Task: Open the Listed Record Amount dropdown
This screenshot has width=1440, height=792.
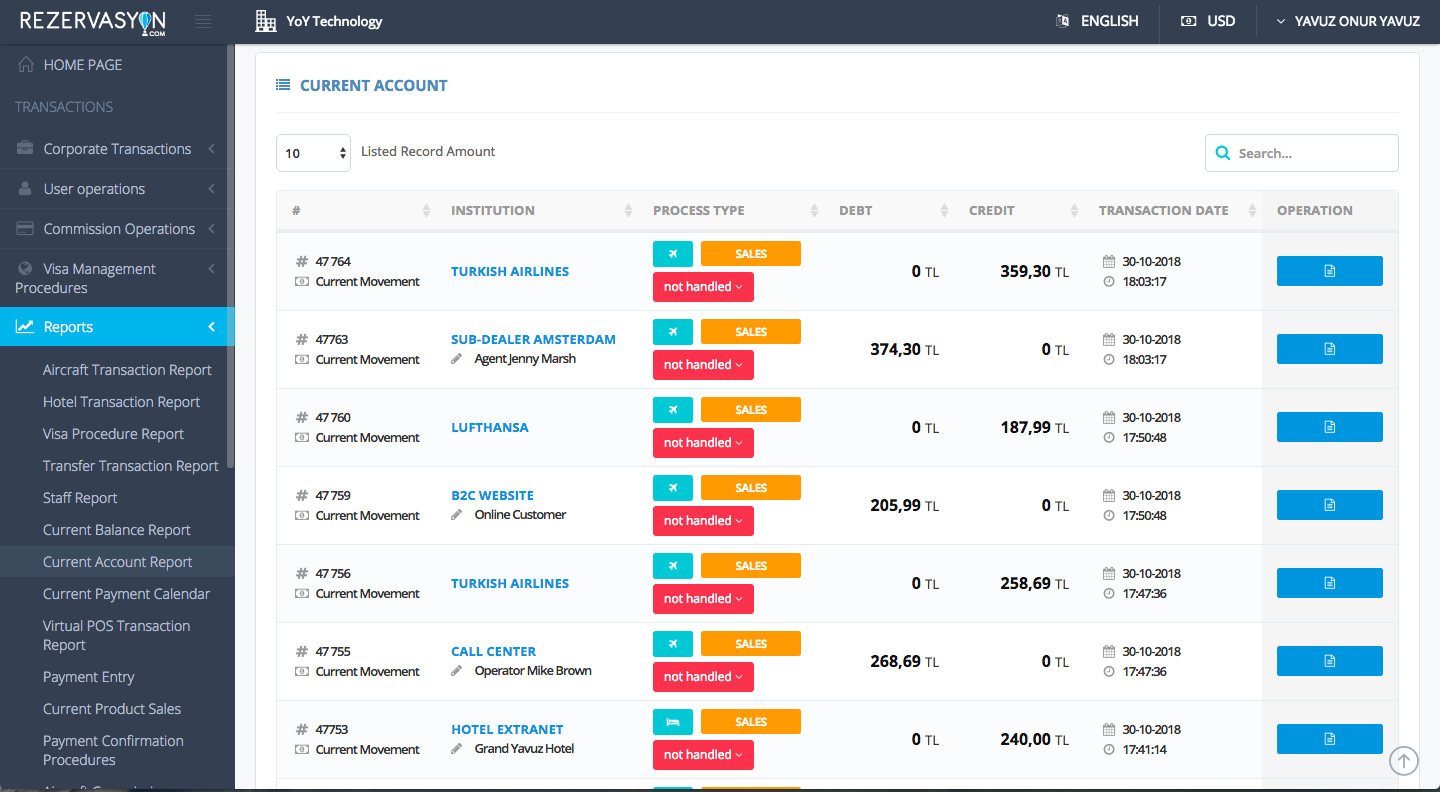Action: [x=313, y=153]
